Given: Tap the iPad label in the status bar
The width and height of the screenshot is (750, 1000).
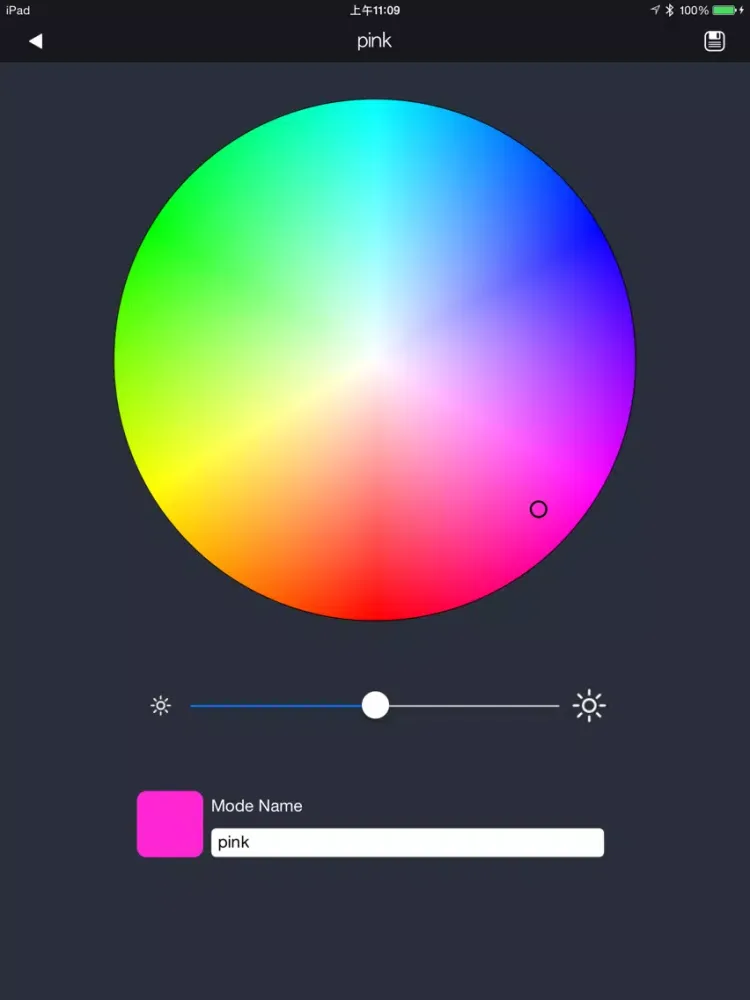Looking at the screenshot, I should (x=18, y=10).
